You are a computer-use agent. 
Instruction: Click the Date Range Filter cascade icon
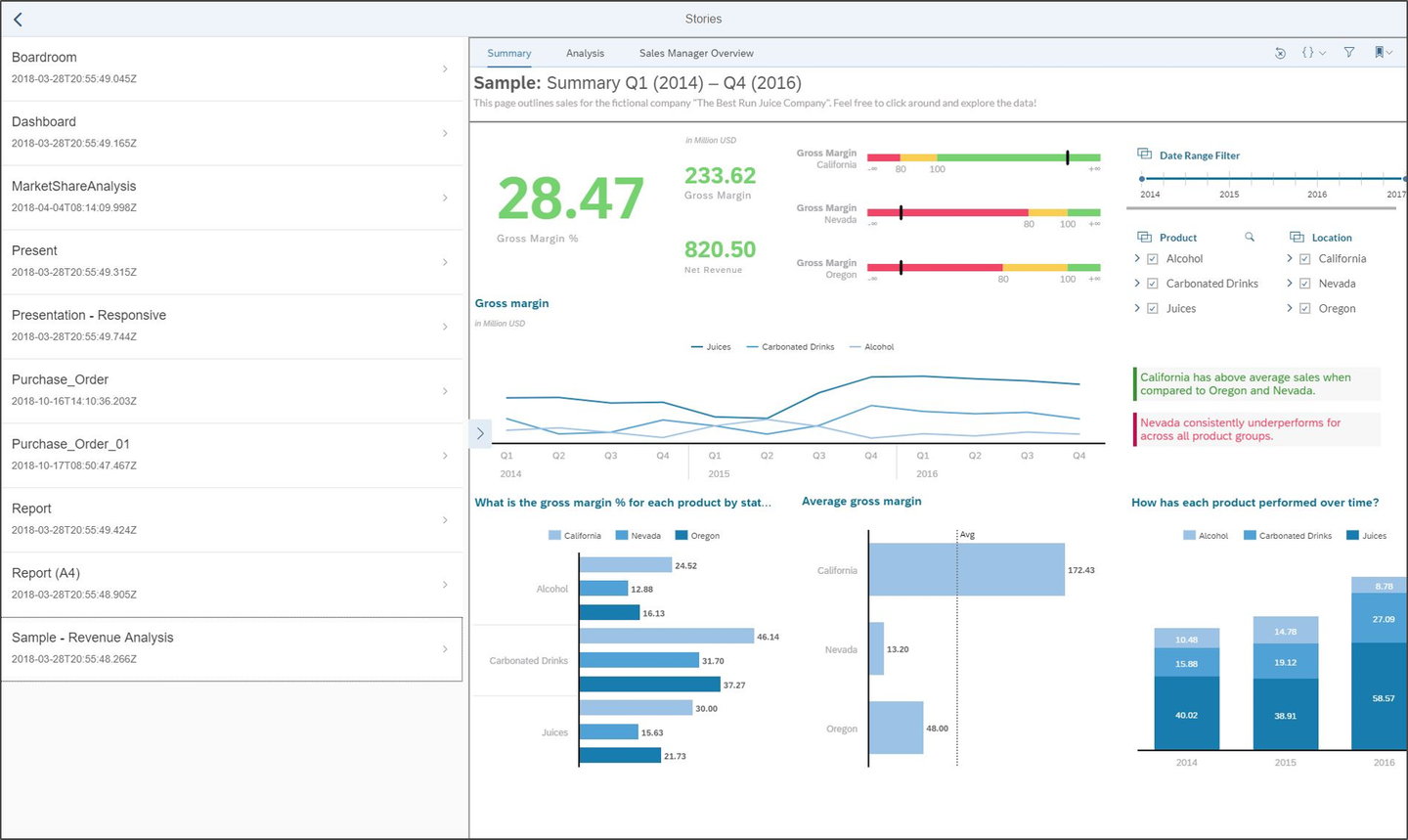(1144, 155)
